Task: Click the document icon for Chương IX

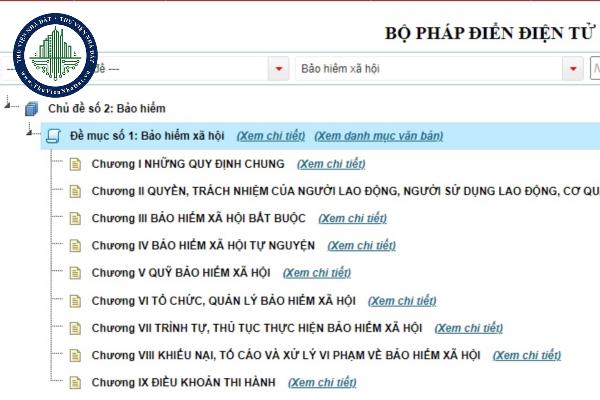Action: coord(75,383)
